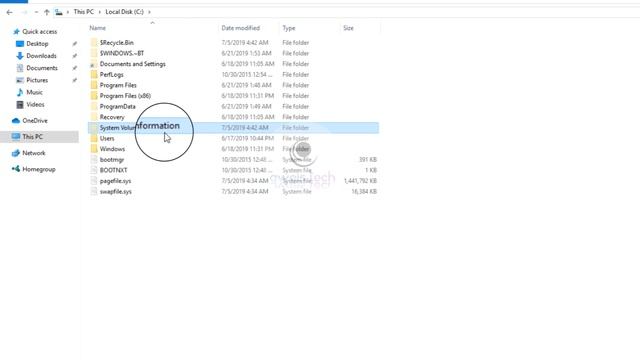Open Quick access in sidebar

(x=40, y=31)
